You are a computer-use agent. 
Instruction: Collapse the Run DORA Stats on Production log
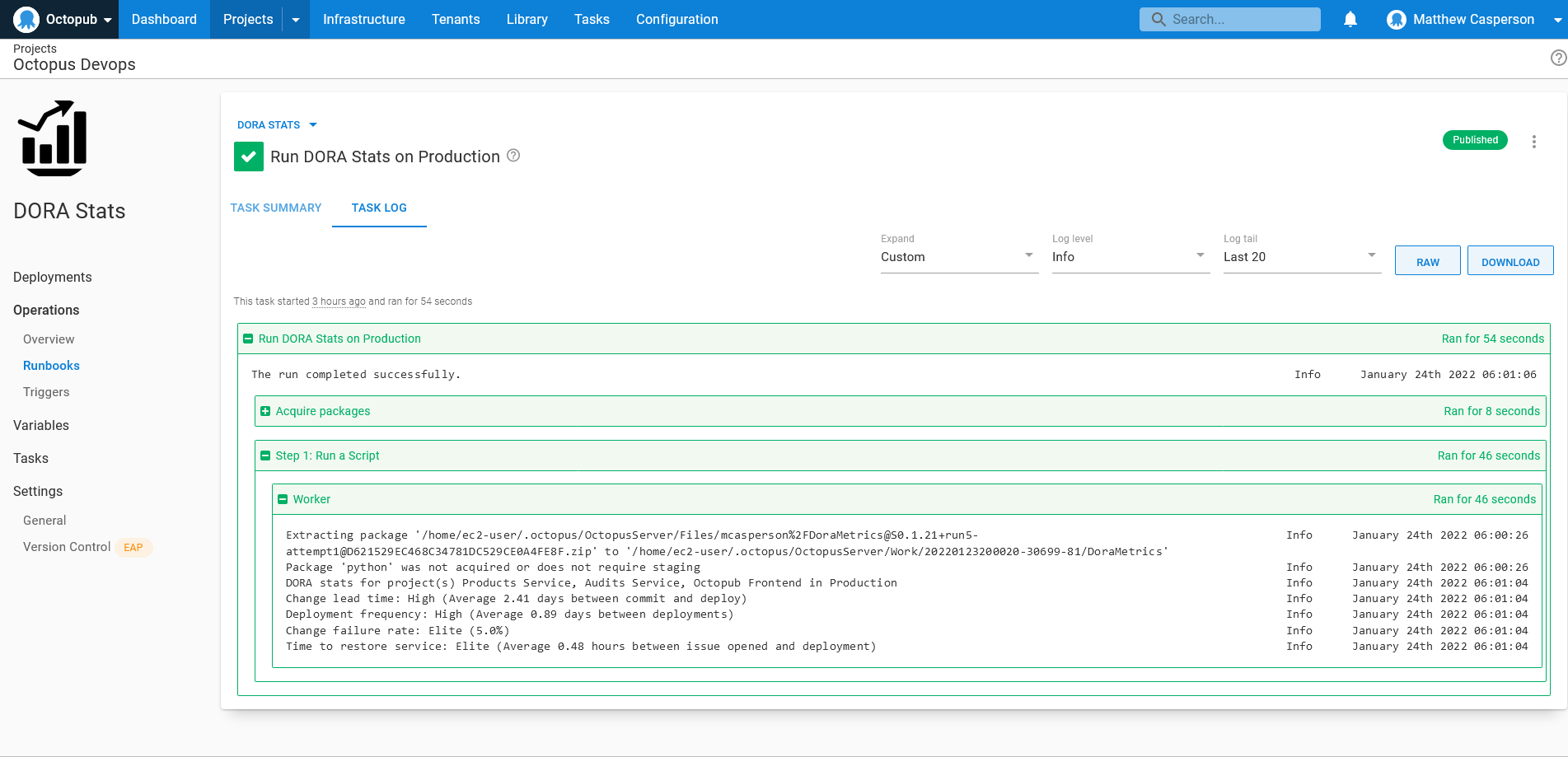click(x=248, y=339)
